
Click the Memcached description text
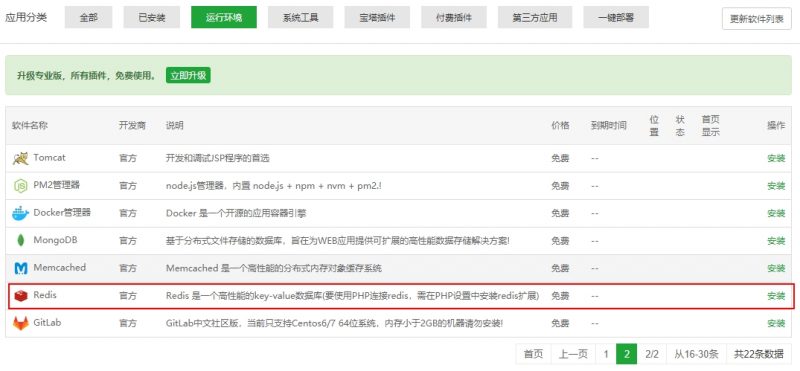274,268
